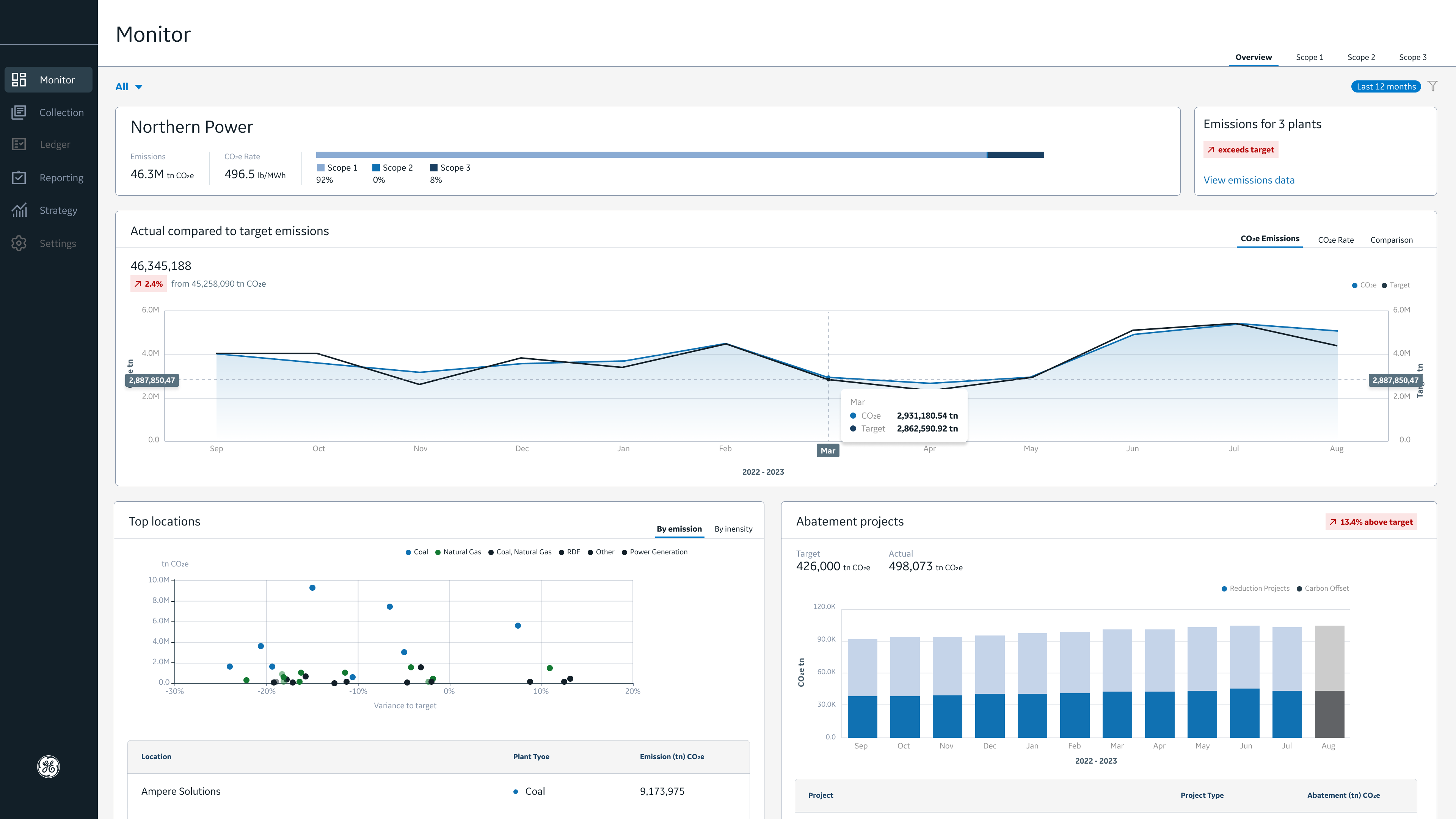Switch Top locations to By inensity

[x=733, y=529]
